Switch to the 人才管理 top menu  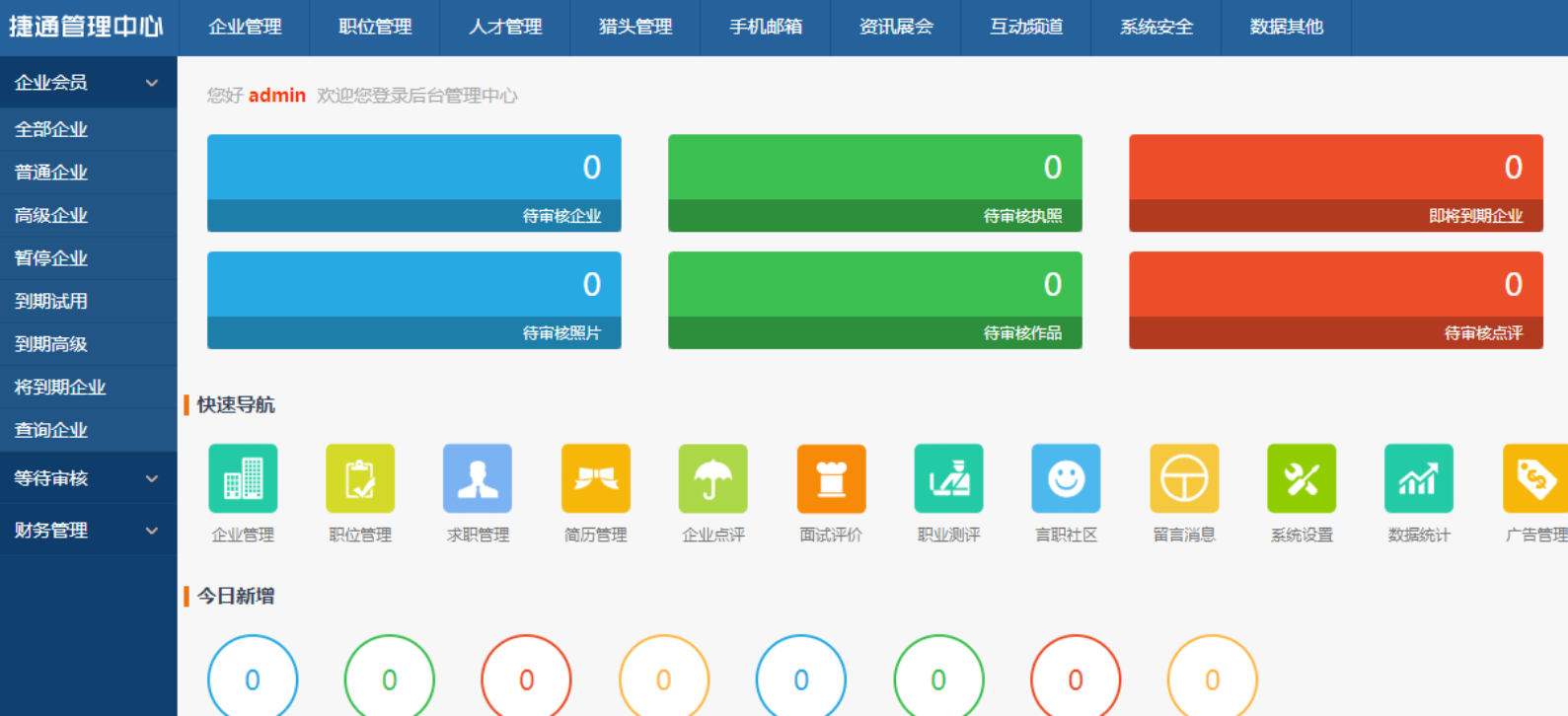(505, 28)
